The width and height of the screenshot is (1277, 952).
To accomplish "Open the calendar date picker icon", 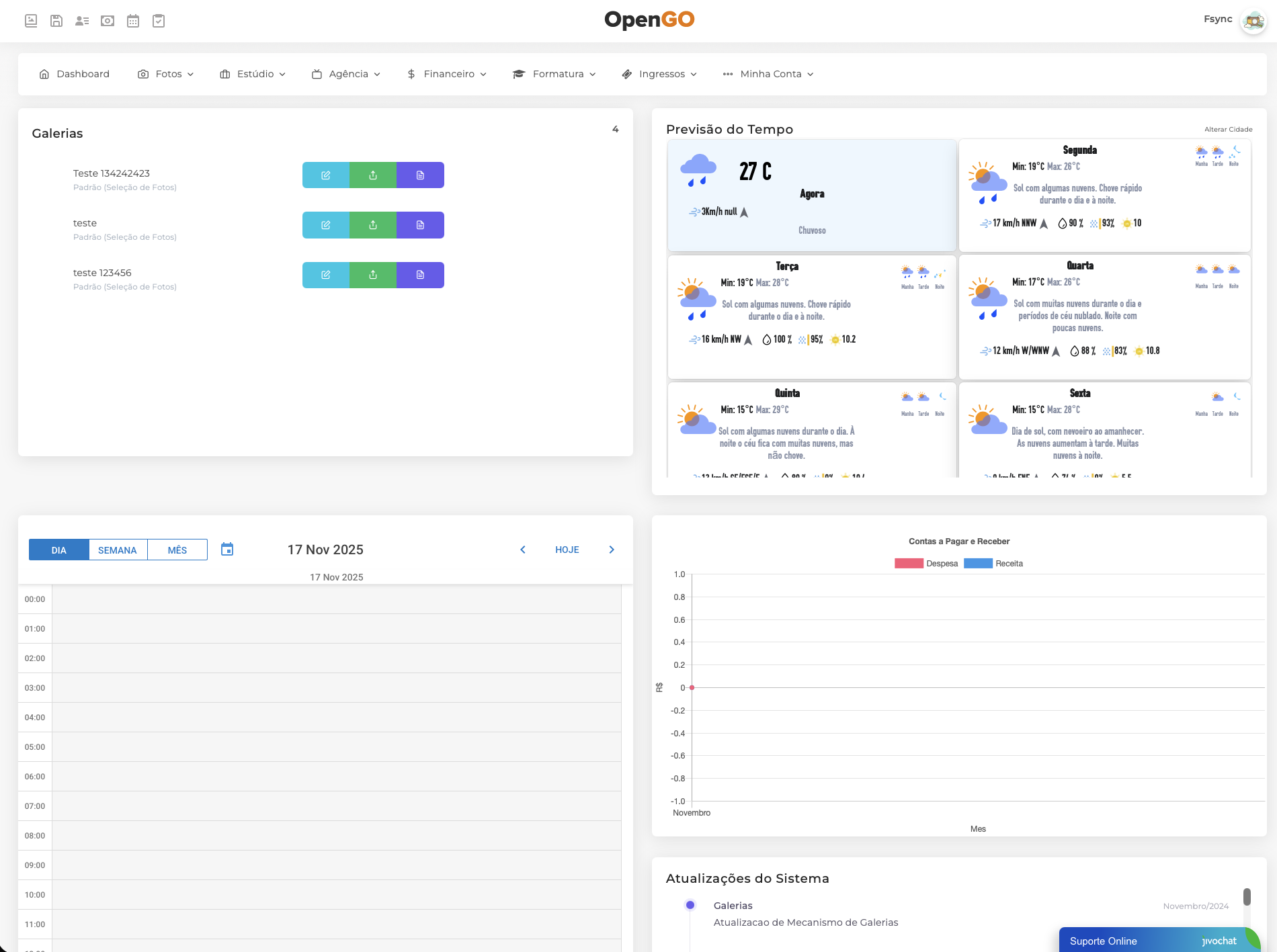I will click(x=227, y=550).
